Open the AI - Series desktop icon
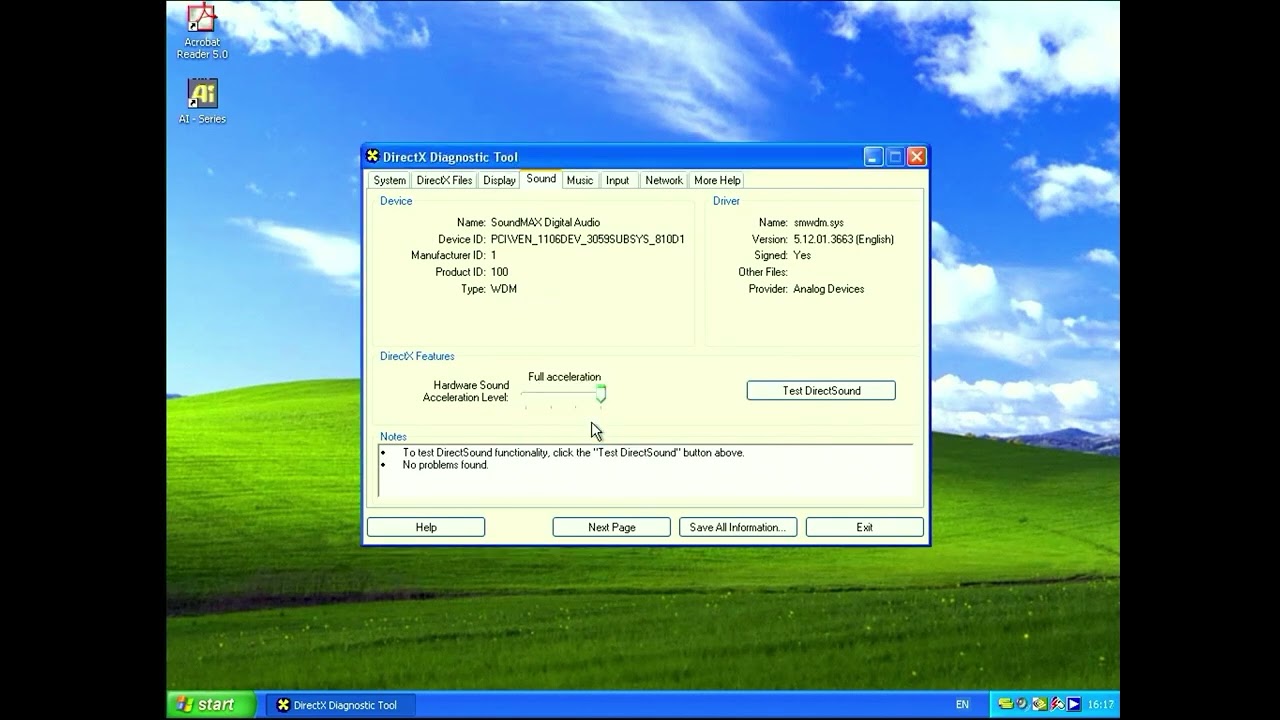The width and height of the screenshot is (1280, 720). tap(202, 101)
